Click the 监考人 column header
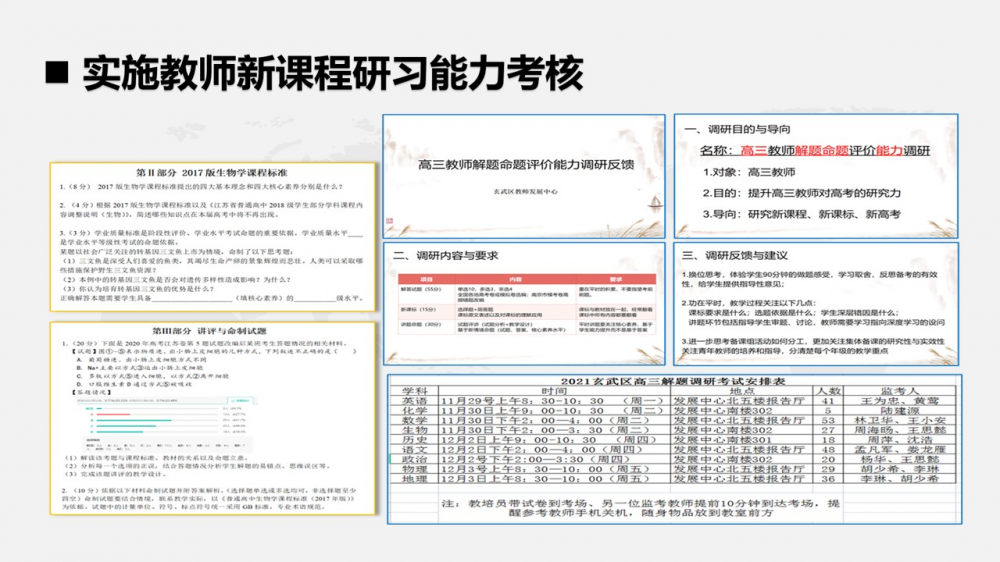The width and height of the screenshot is (1000, 562). (900, 391)
